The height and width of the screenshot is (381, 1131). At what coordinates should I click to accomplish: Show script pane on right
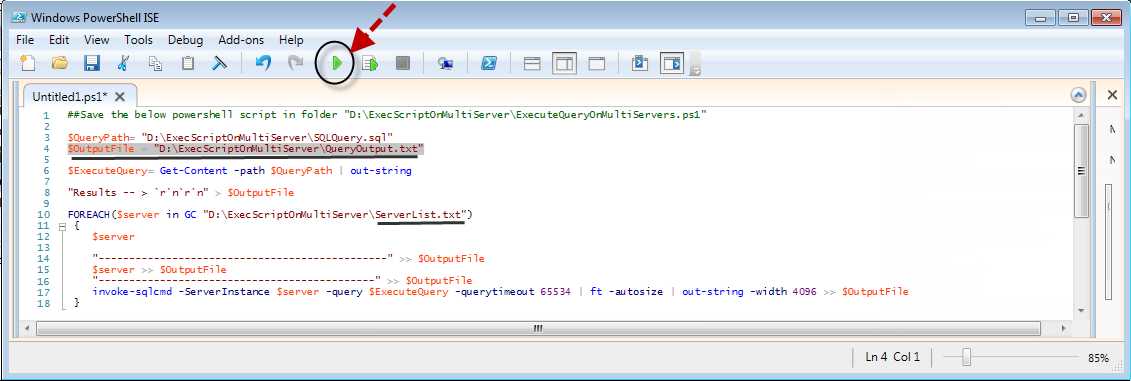click(564, 64)
